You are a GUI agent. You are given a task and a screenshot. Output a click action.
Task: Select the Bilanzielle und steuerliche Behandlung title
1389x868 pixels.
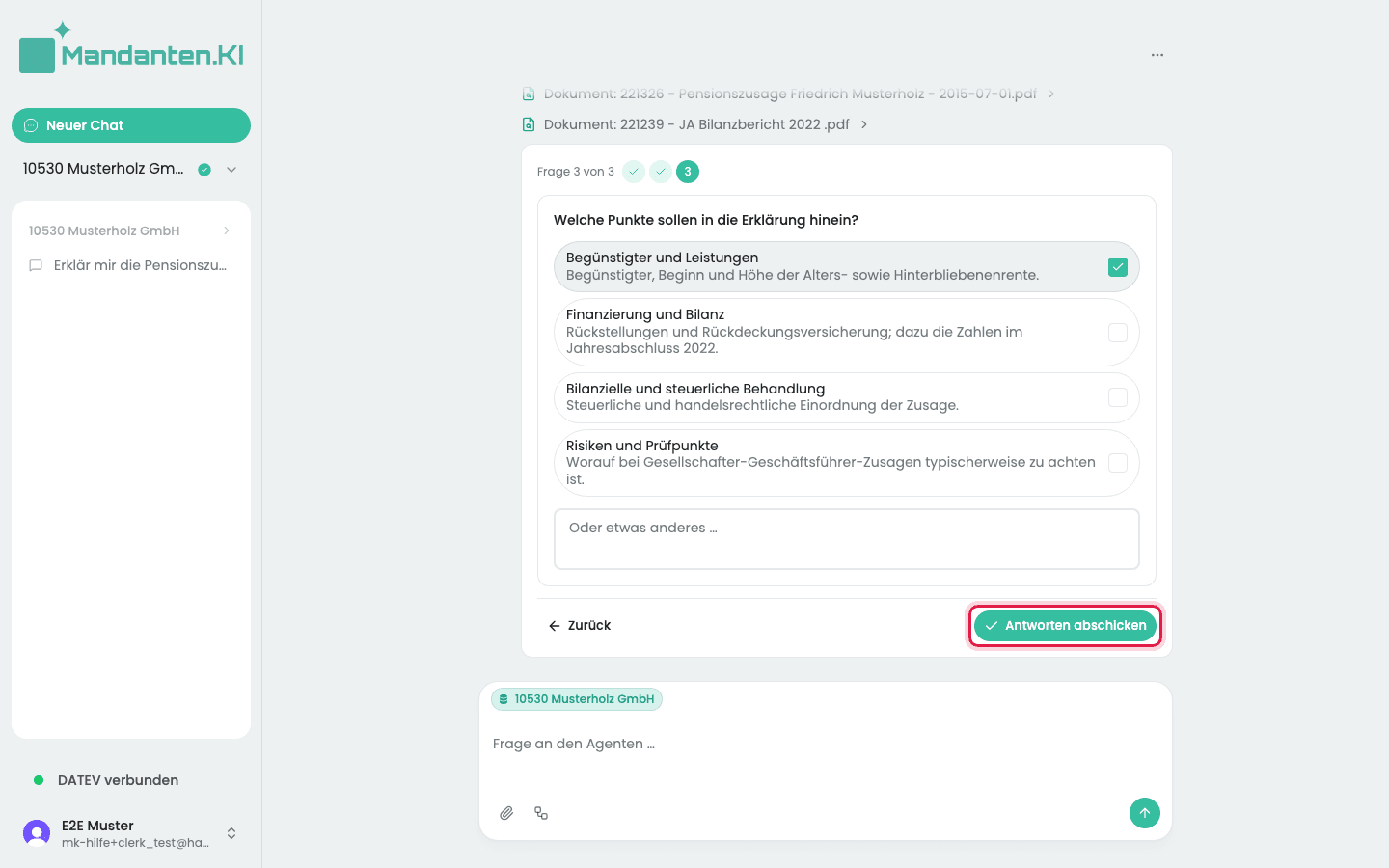point(695,389)
